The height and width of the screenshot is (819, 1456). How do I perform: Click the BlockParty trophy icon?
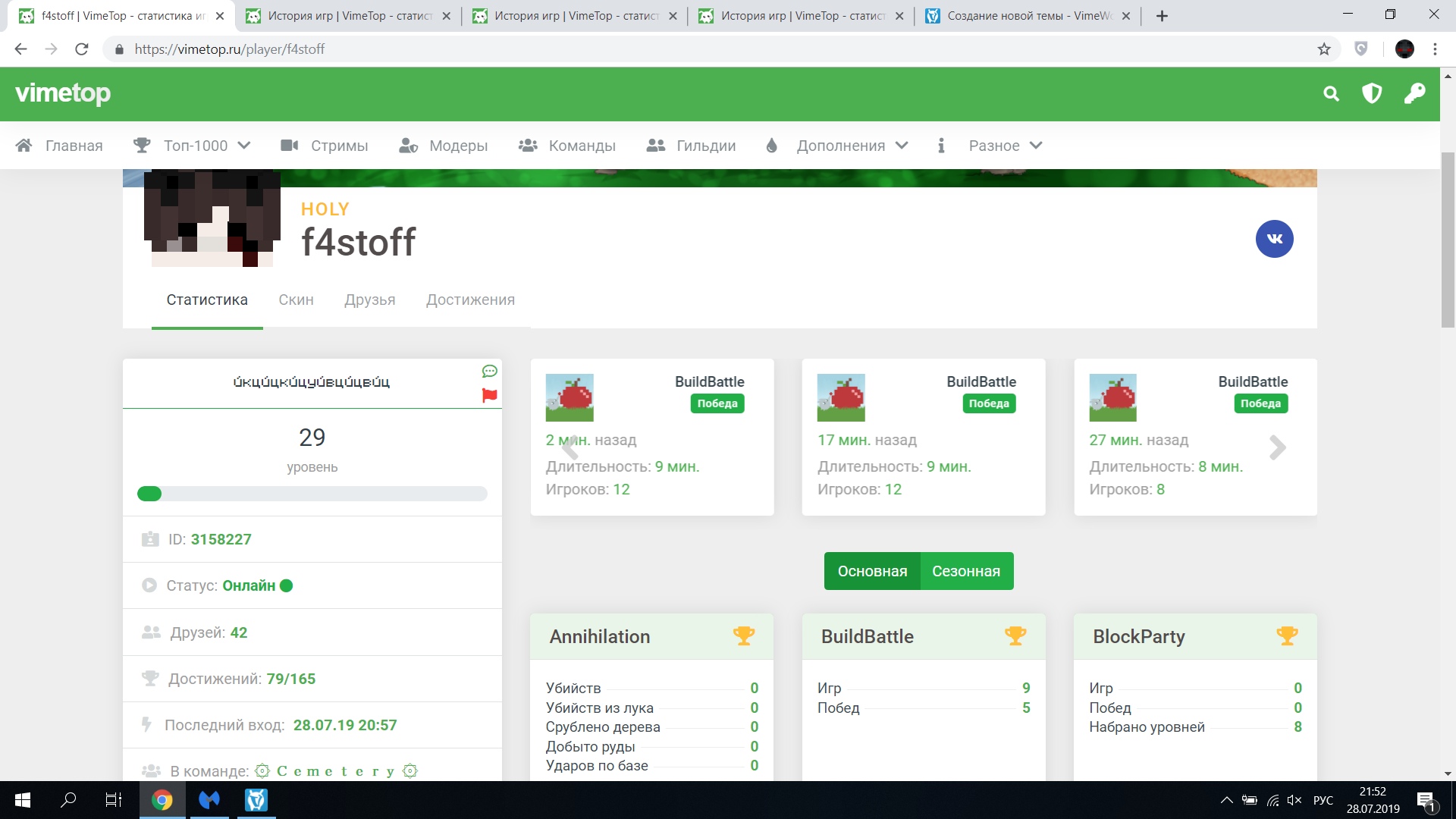tap(1287, 636)
